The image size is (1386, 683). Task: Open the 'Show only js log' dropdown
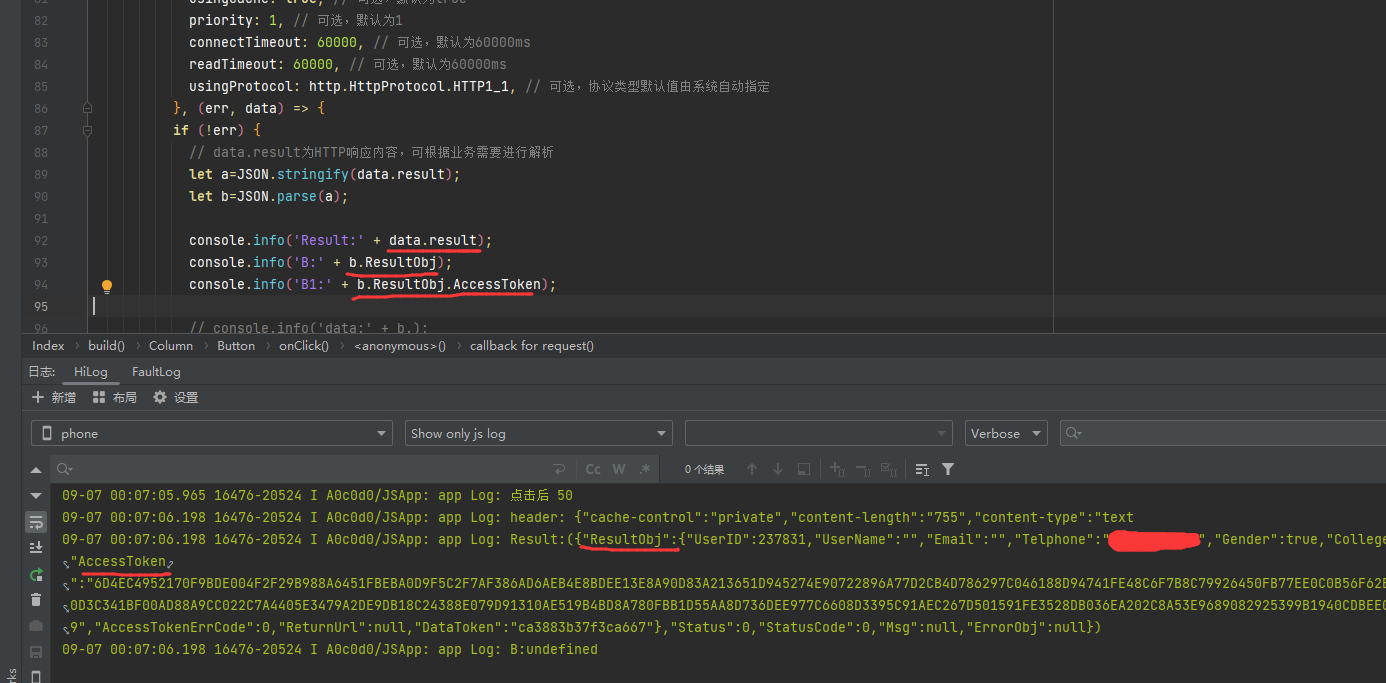(x=539, y=433)
